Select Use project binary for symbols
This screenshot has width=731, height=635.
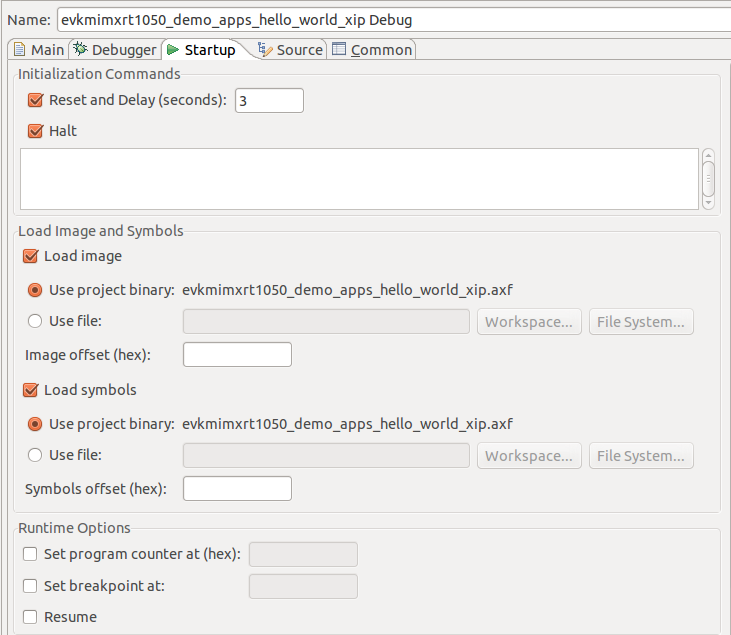(x=35, y=424)
